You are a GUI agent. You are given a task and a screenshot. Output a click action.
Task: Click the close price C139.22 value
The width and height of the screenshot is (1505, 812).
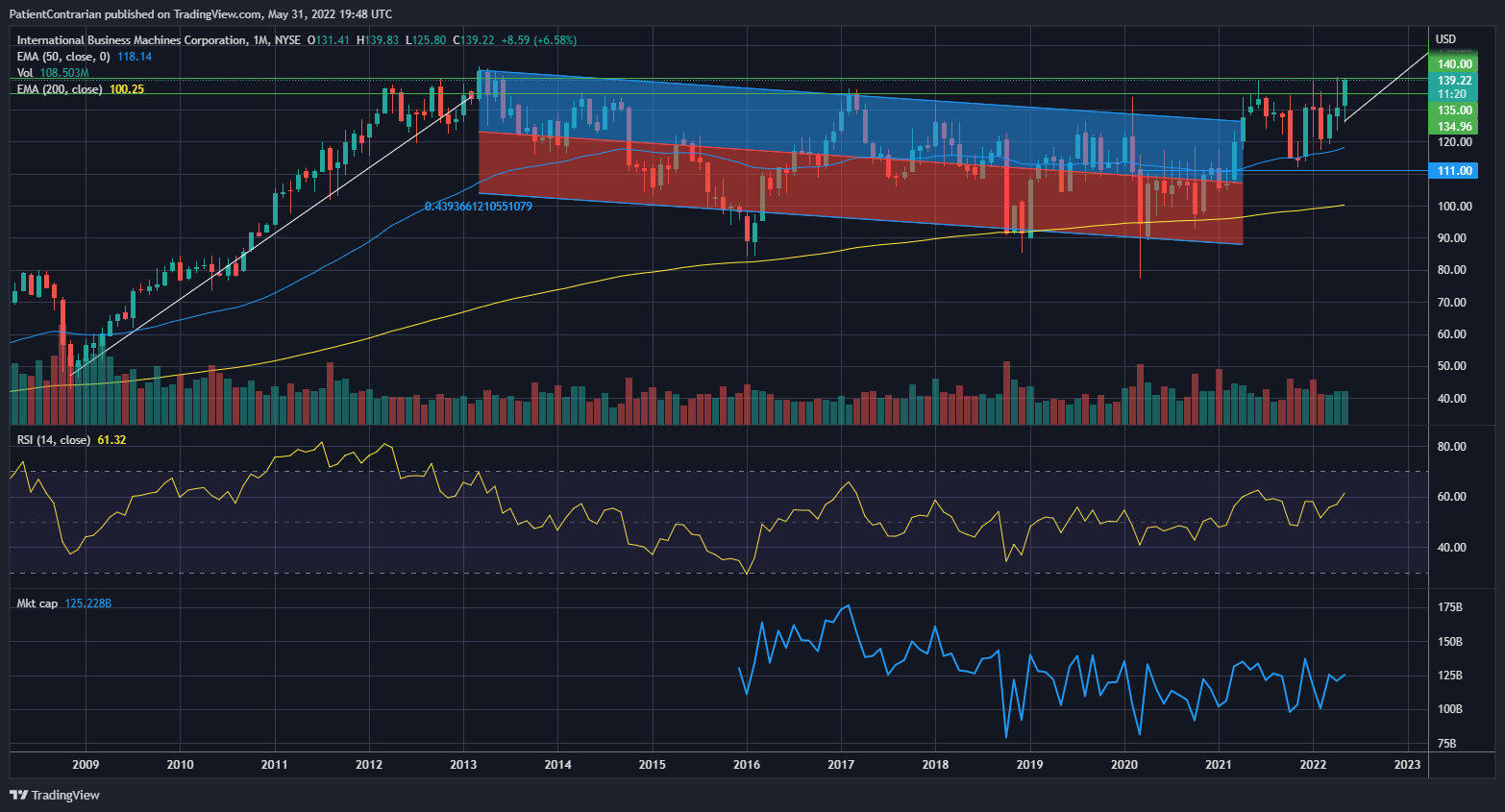click(x=474, y=40)
